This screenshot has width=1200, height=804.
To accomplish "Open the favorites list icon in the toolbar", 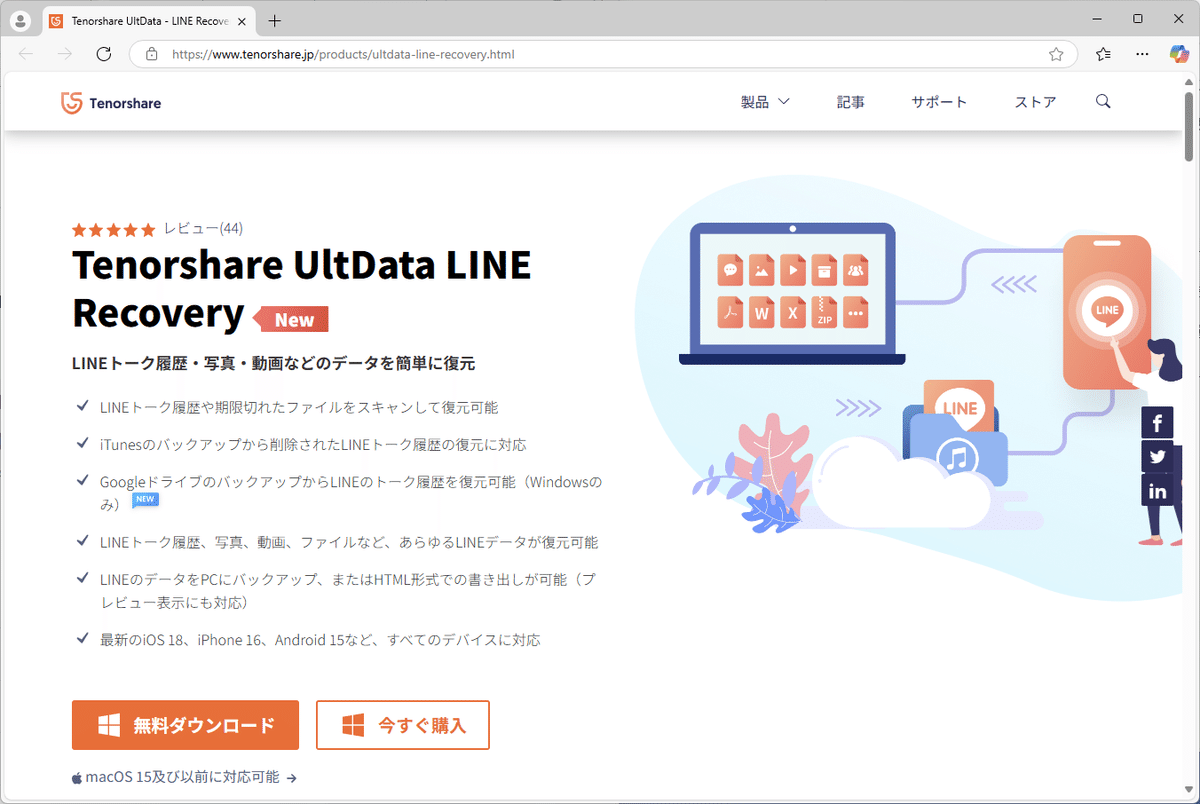I will coord(1103,54).
